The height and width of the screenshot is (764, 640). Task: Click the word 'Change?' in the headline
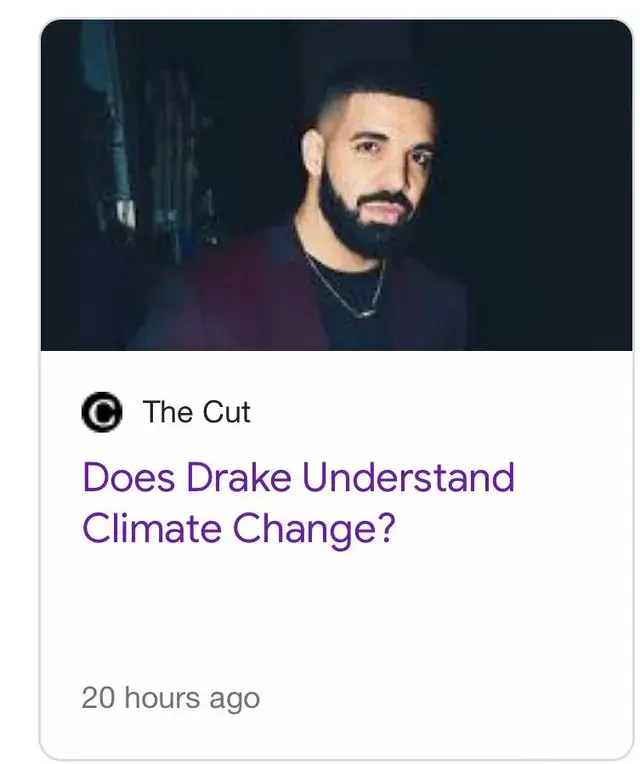tap(313, 530)
